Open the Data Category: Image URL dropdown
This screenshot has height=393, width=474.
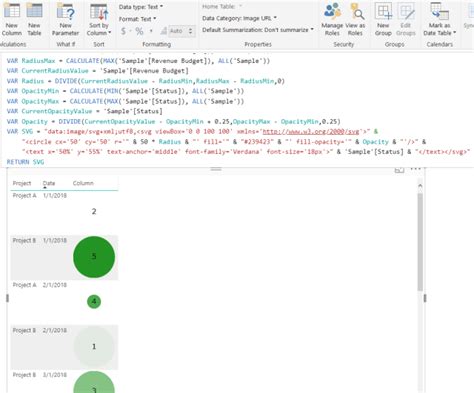click(239, 18)
